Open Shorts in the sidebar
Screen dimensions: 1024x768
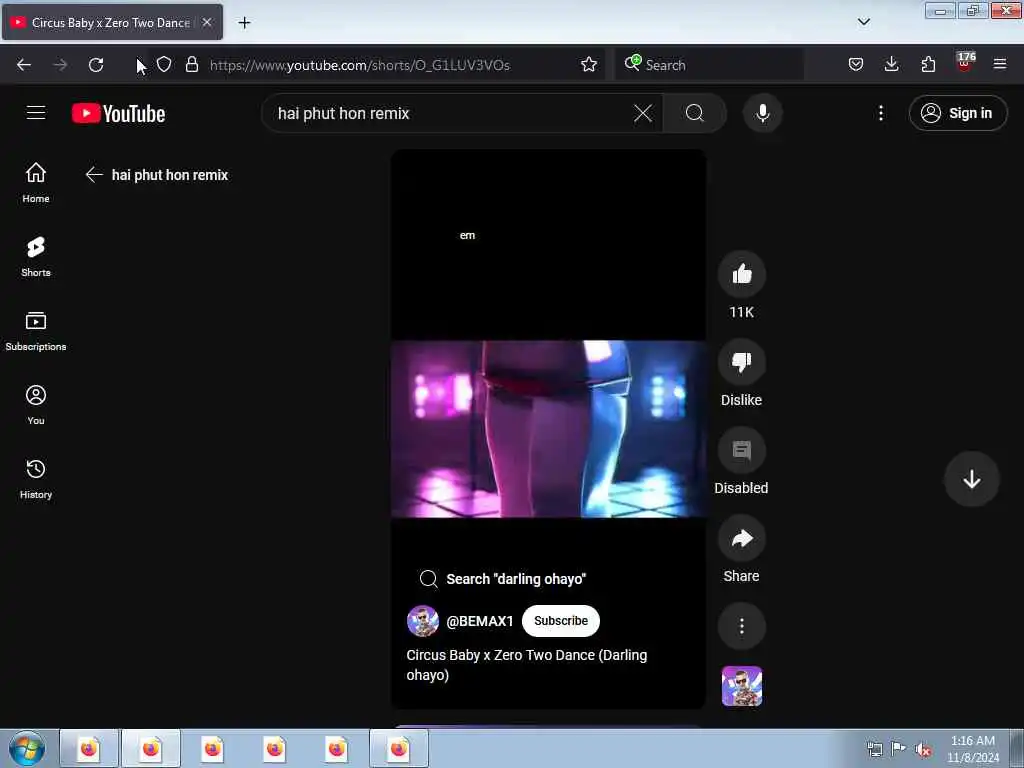(36, 257)
